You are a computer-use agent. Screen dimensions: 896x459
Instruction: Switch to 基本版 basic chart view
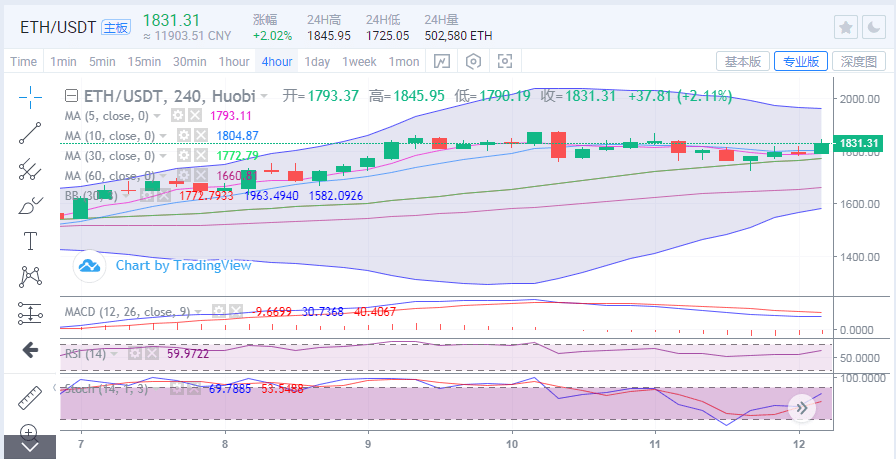[742, 62]
